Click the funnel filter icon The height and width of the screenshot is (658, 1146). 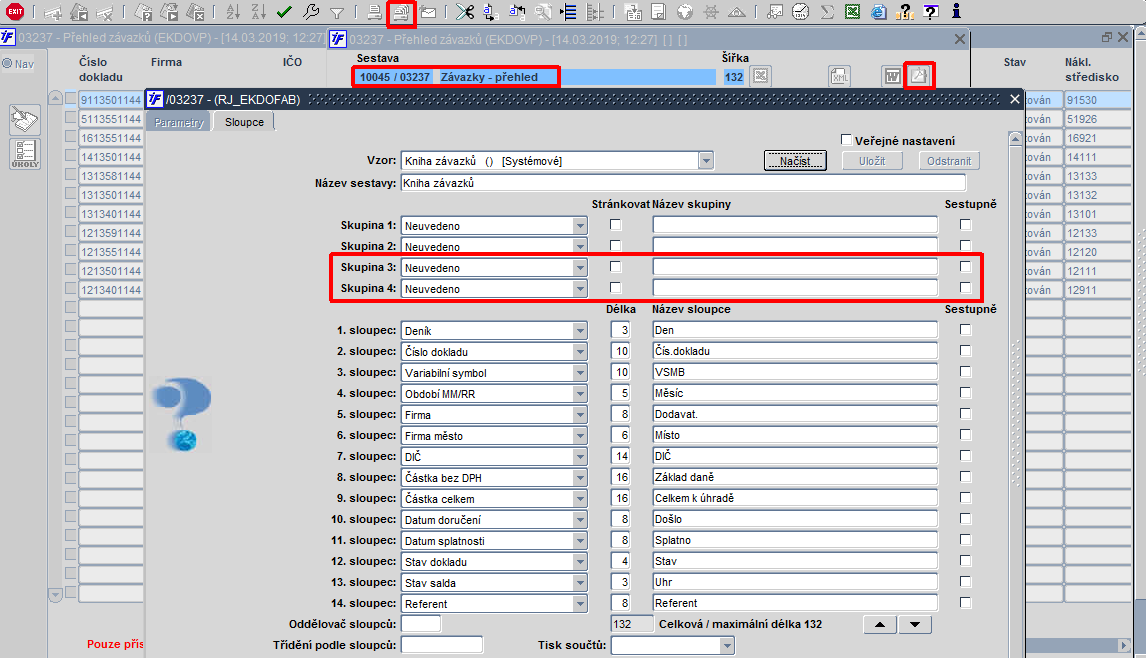click(x=337, y=12)
